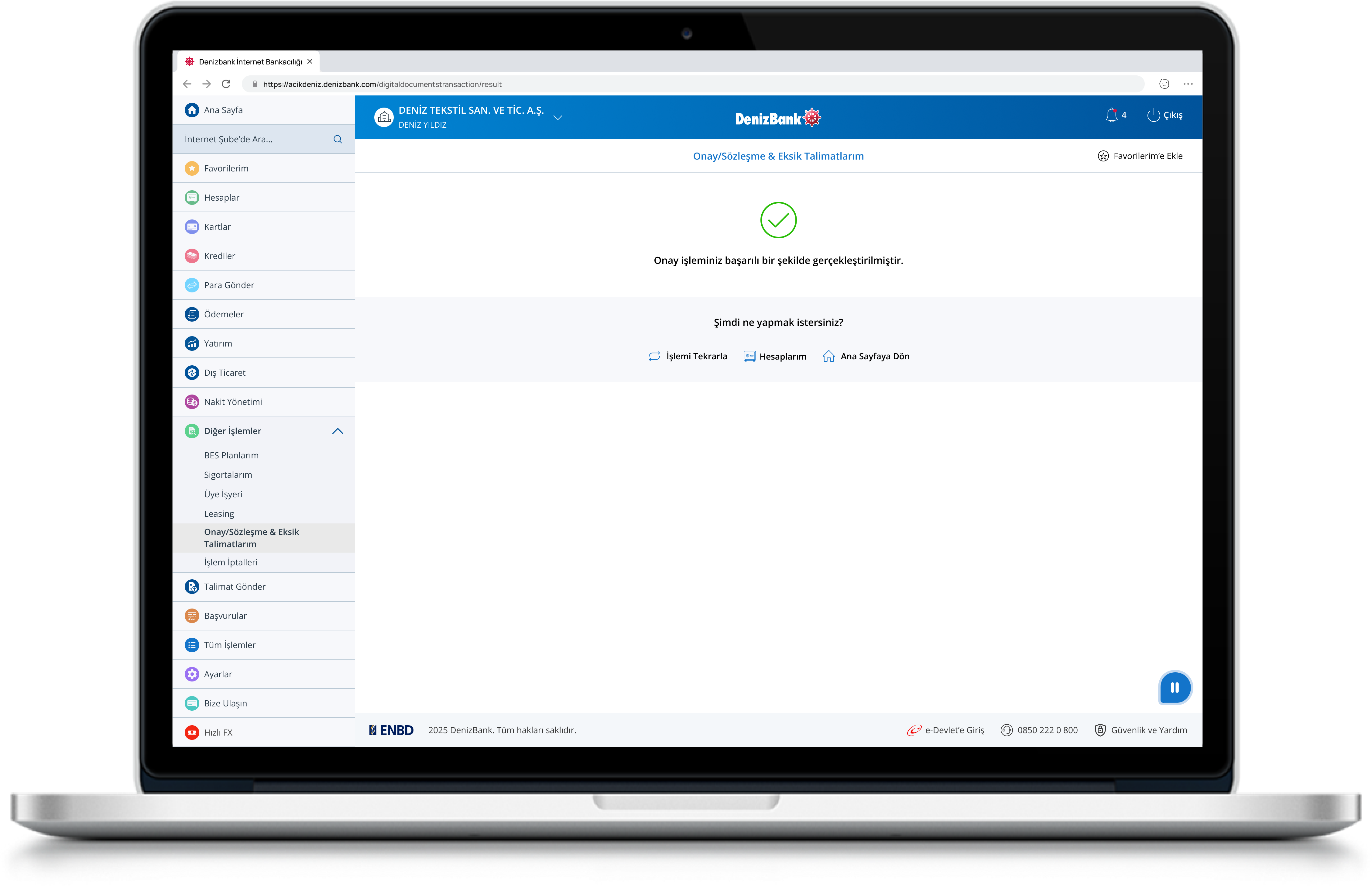Click the notification bell icon
Viewport: 1372px width, 890px height.
[1111, 116]
